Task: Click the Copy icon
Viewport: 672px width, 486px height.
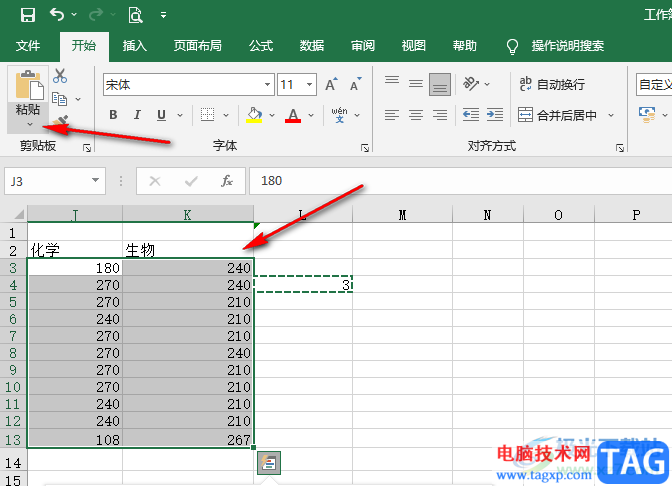Action: tap(60, 99)
